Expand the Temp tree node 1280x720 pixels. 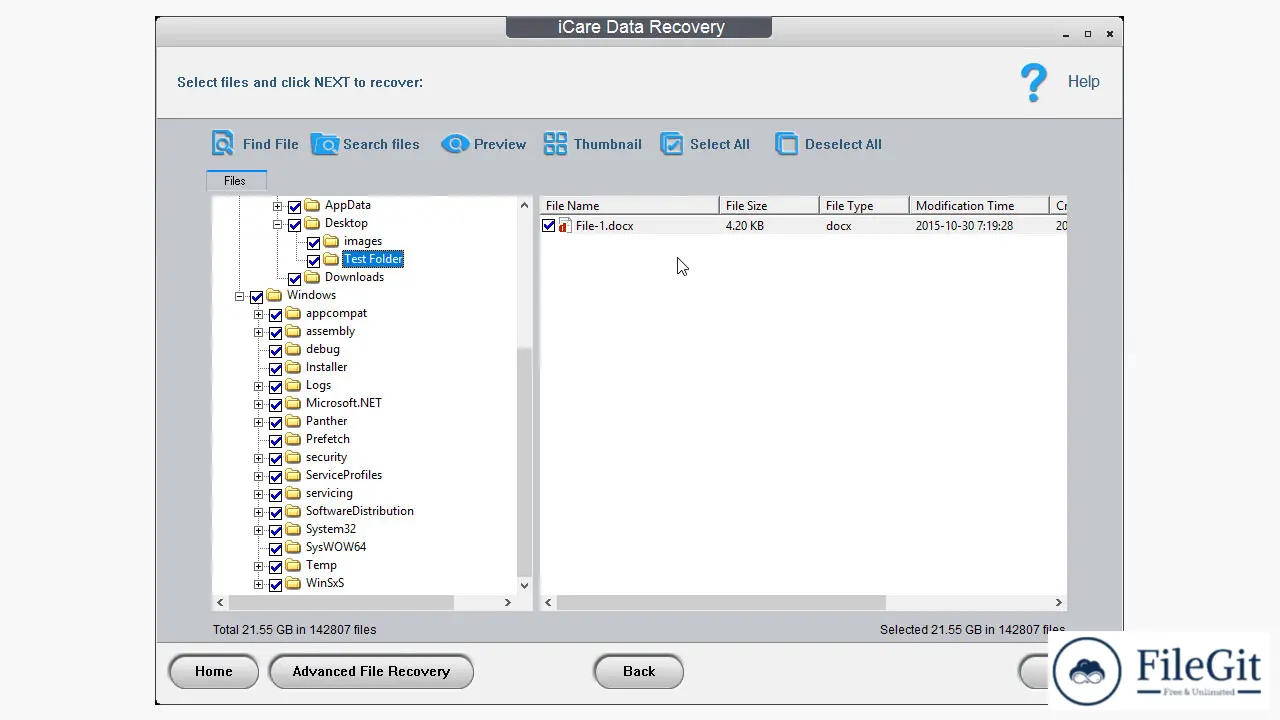(259, 567)
